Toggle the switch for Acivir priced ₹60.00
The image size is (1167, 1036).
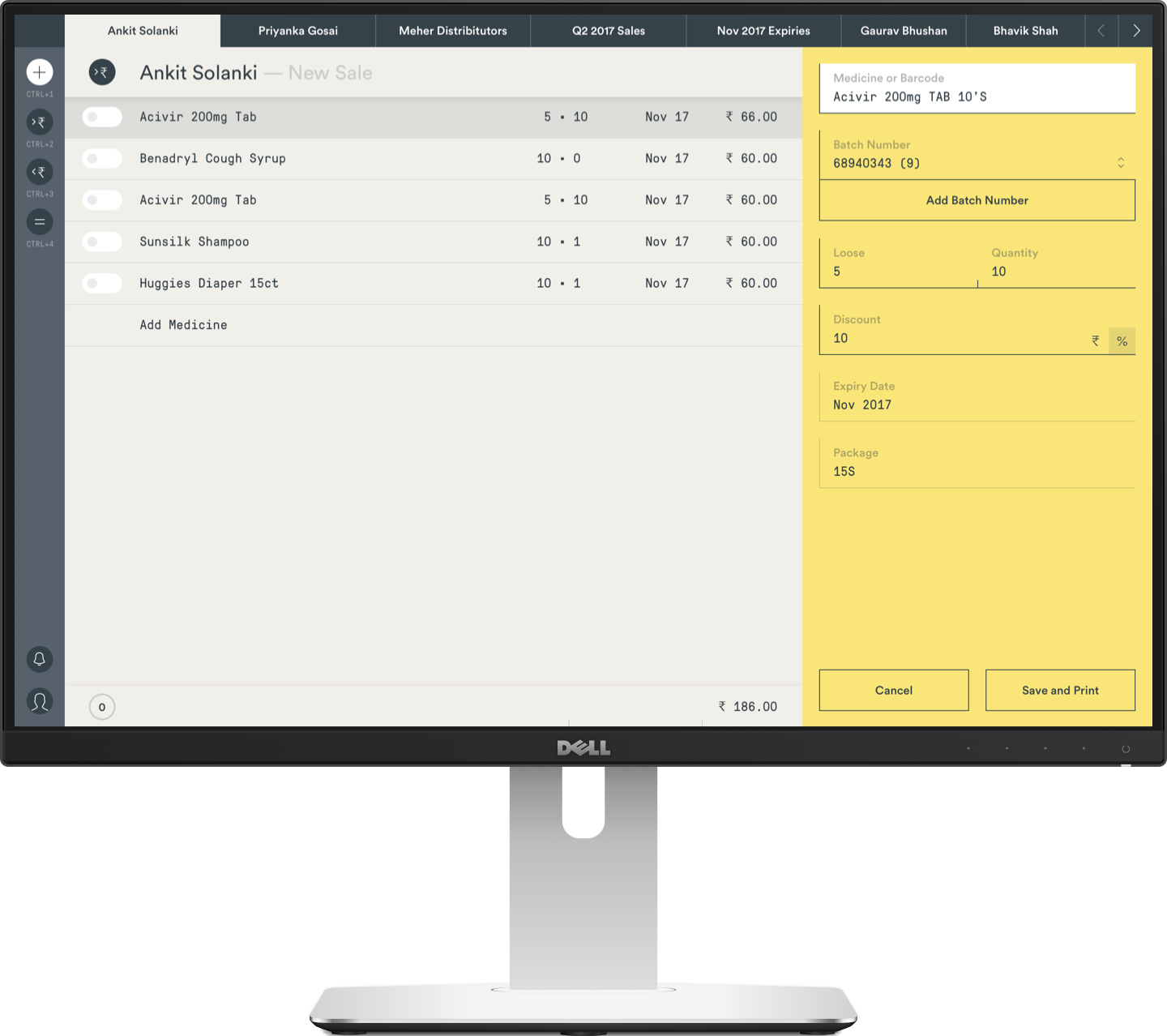102,200
